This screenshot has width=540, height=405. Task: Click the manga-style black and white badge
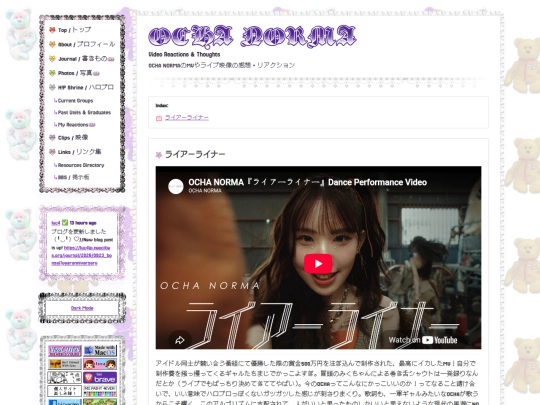(65, 377)
